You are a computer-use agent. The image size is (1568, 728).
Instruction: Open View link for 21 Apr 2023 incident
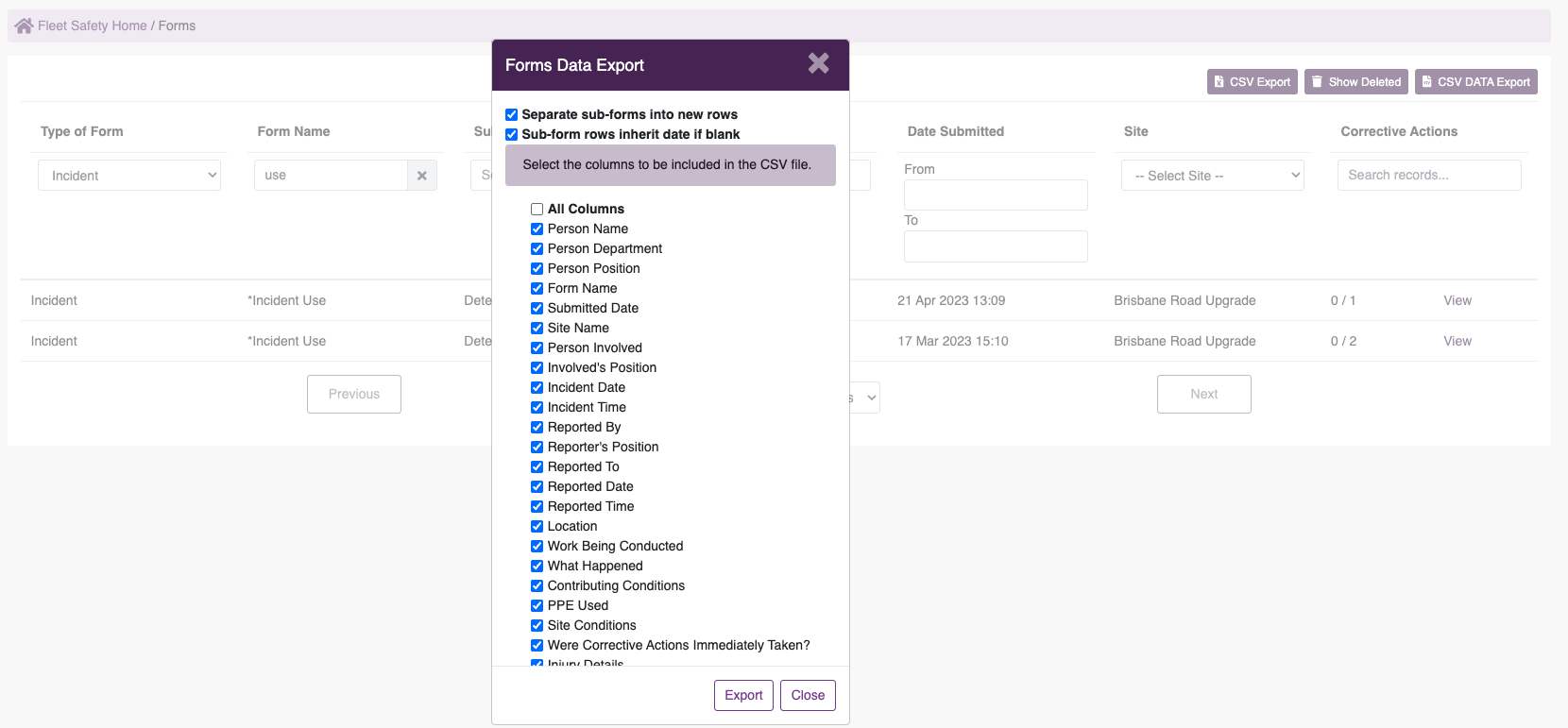1457,300
